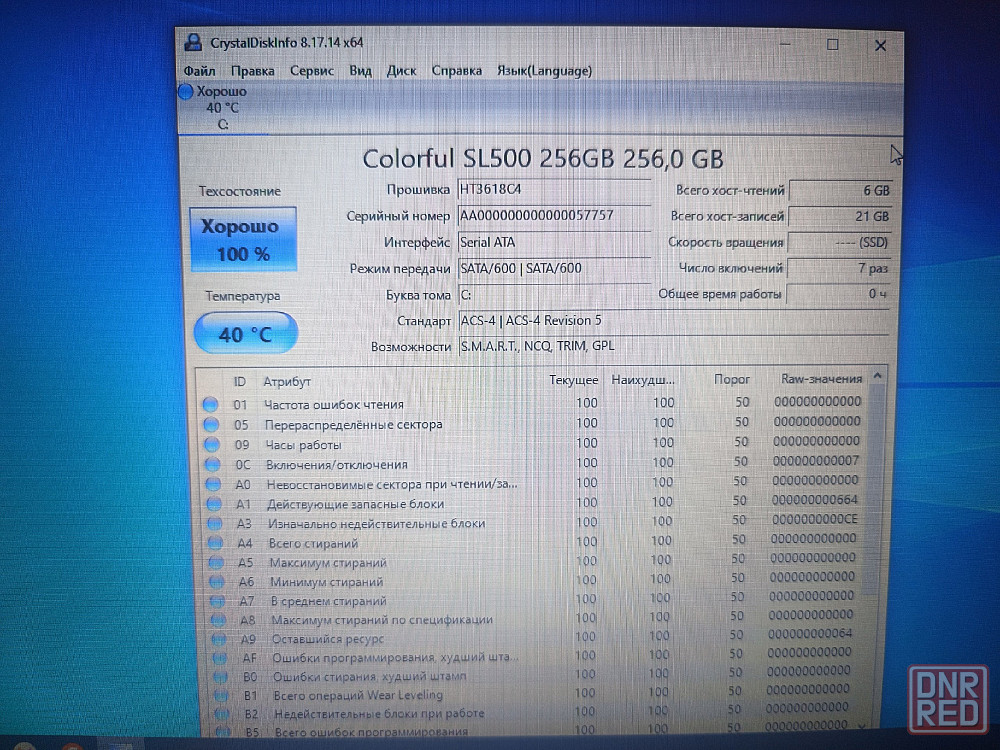Click the 40 °C temperature button
The width and height of the screenshot is (1000, 750).
coord(245,333)
